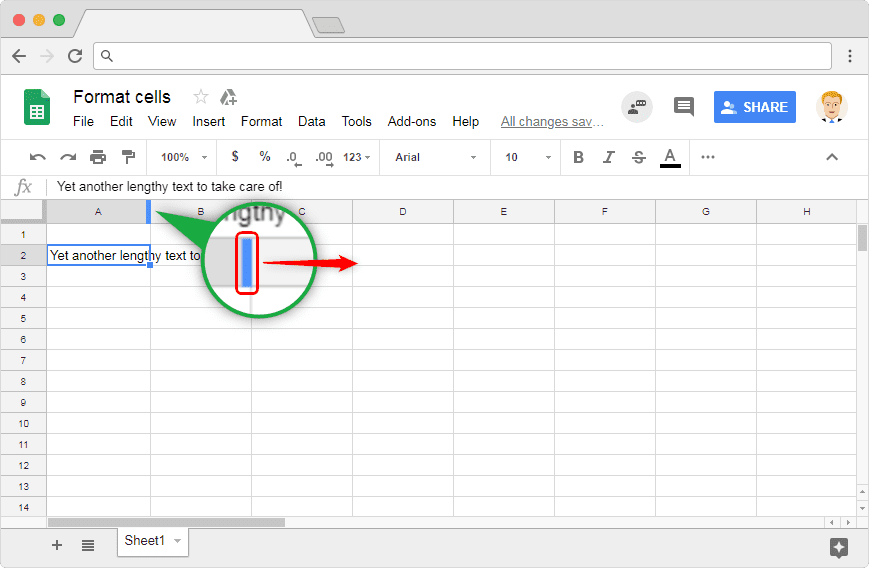869x568 pixels.
Task: Open the account avatar menu
Action: [831, 107]
